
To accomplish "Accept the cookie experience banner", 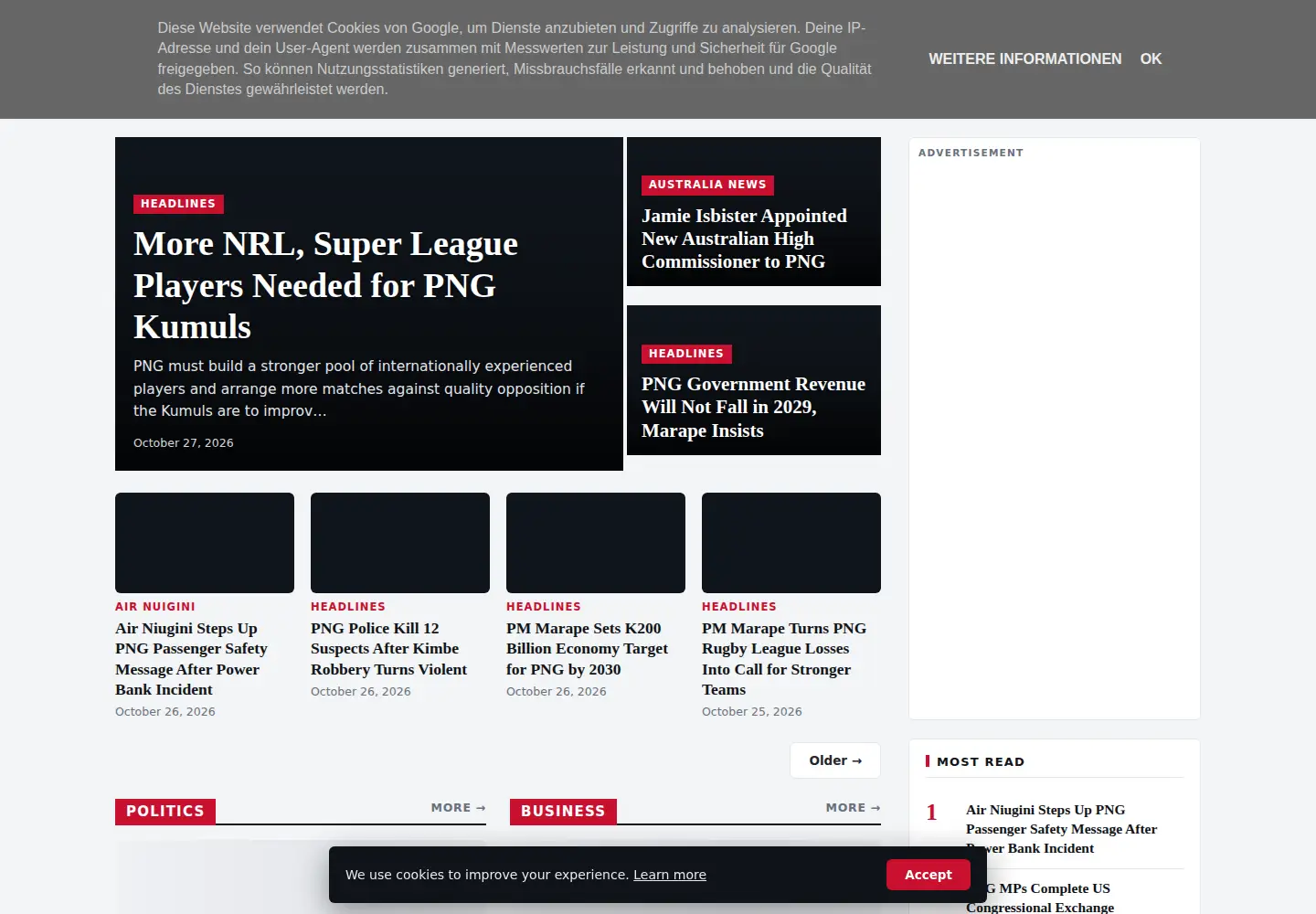I will pyautogui.click(x=928, y=875).
